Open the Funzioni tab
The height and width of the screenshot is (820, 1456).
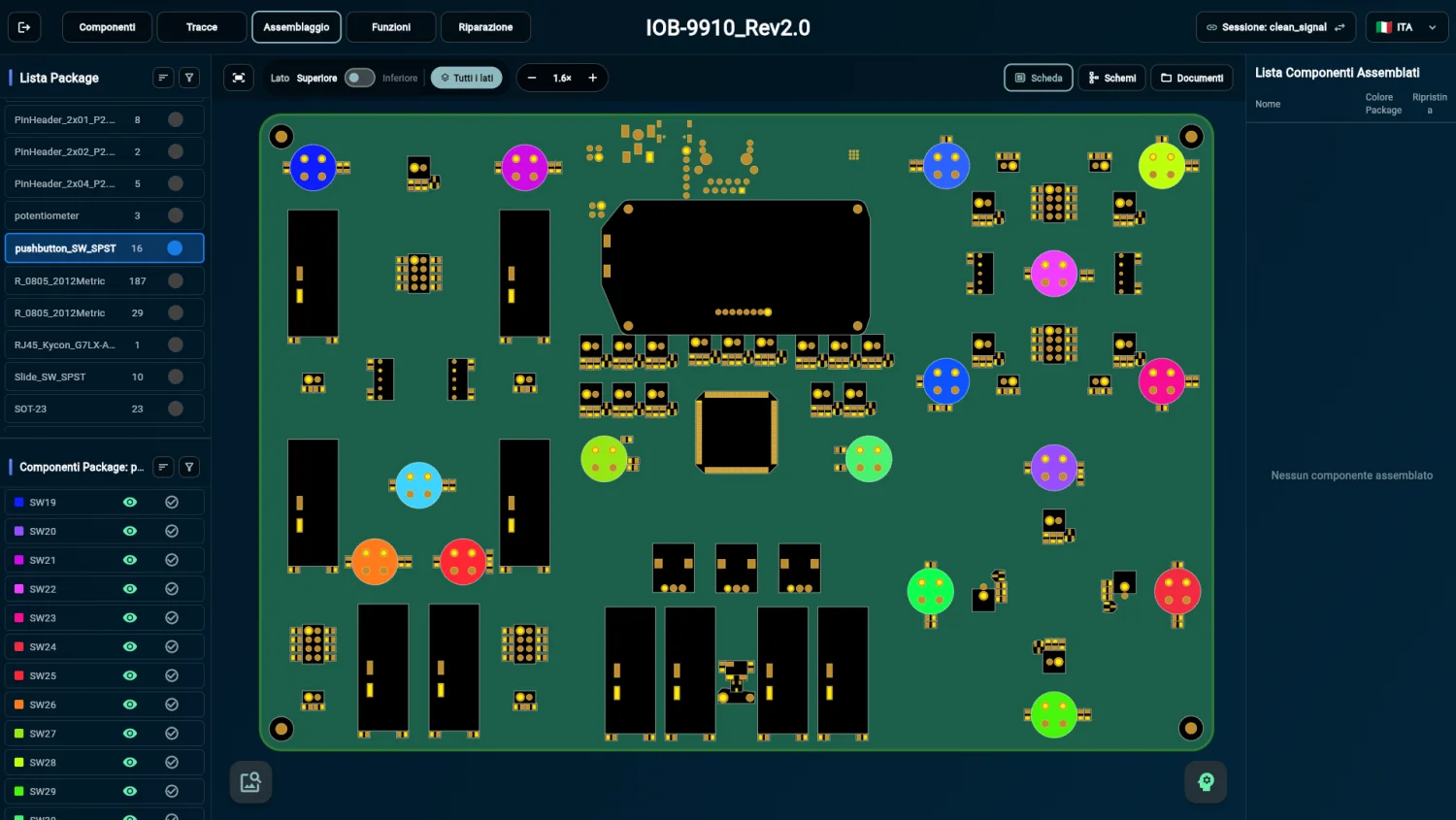click(x=391, y=27)
